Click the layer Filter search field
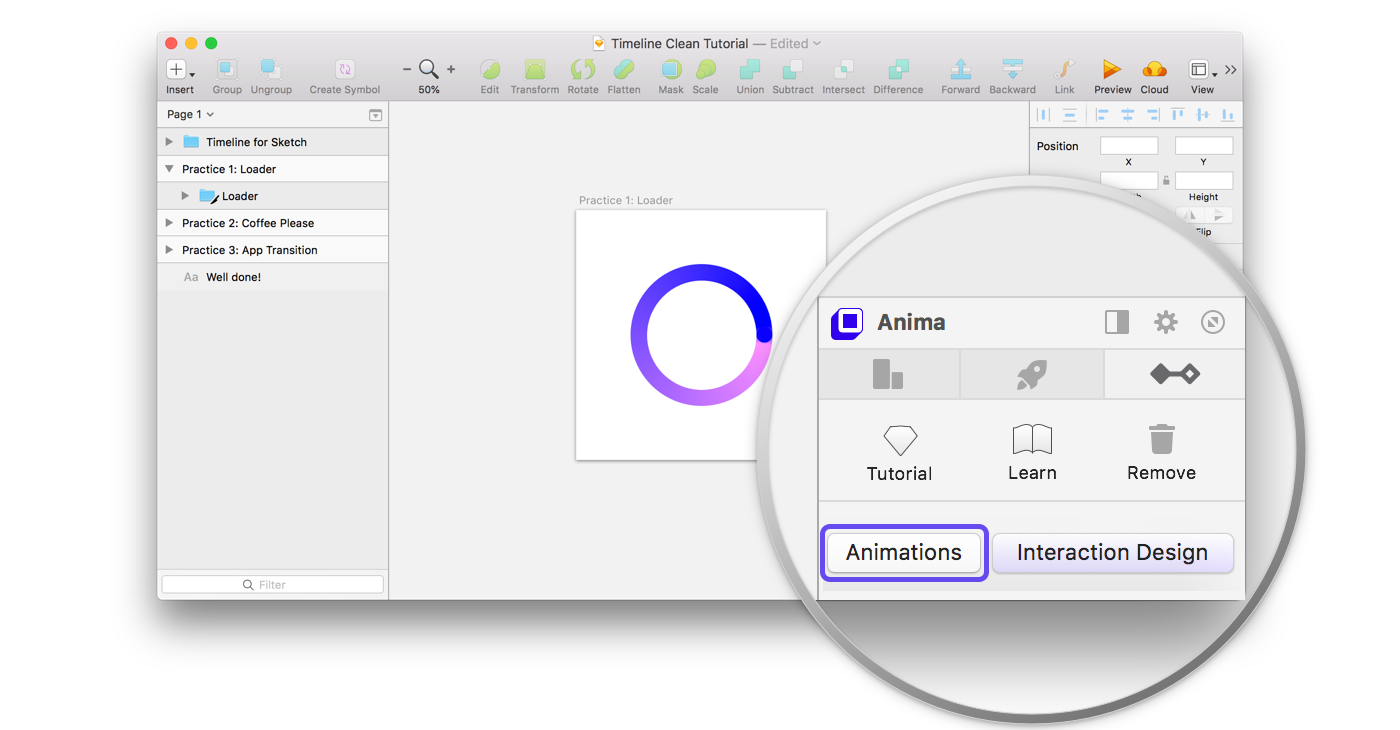 click(x=272, y=585)
